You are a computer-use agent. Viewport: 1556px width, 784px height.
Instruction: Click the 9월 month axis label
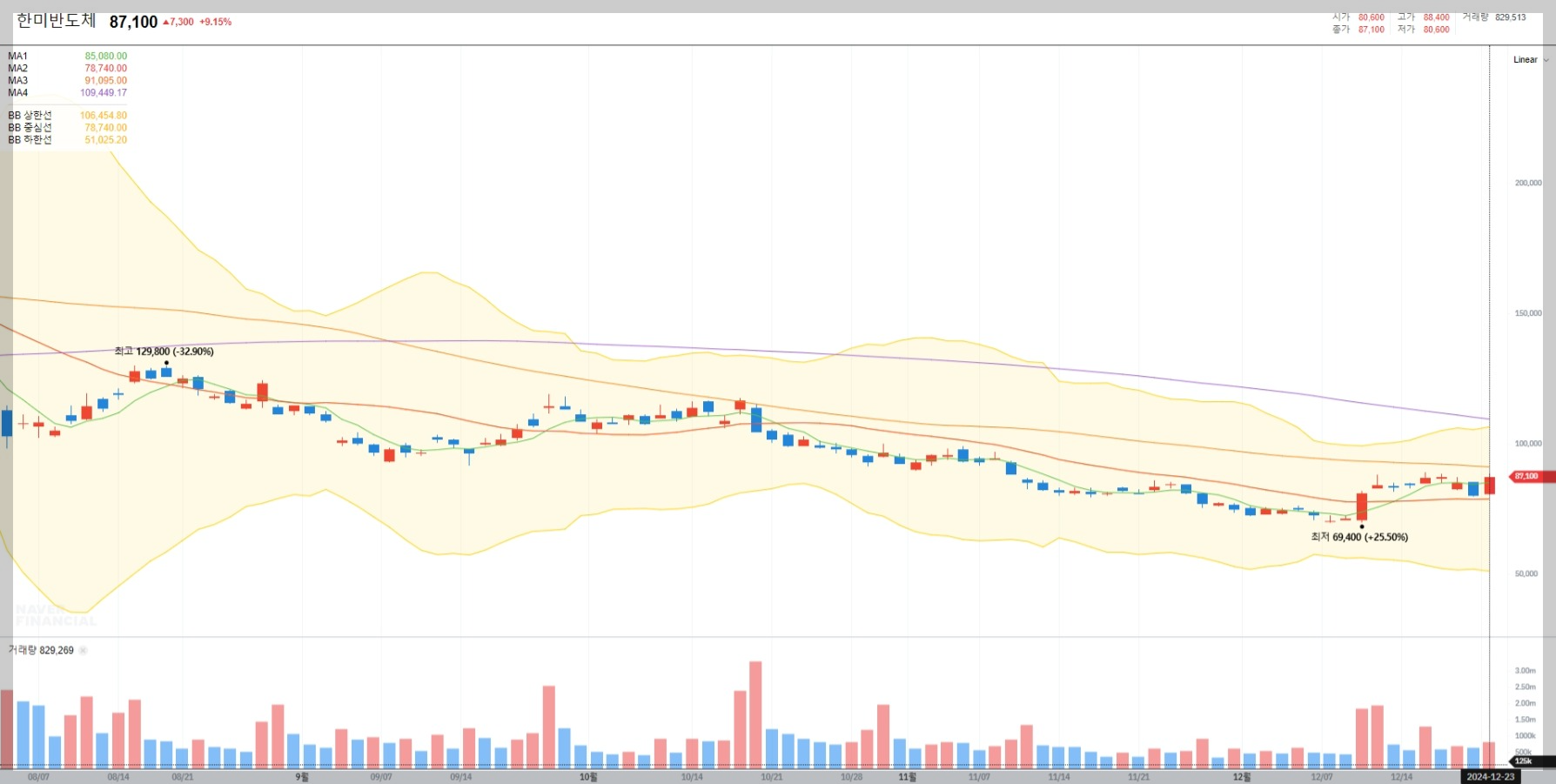(x=302, y=777)
